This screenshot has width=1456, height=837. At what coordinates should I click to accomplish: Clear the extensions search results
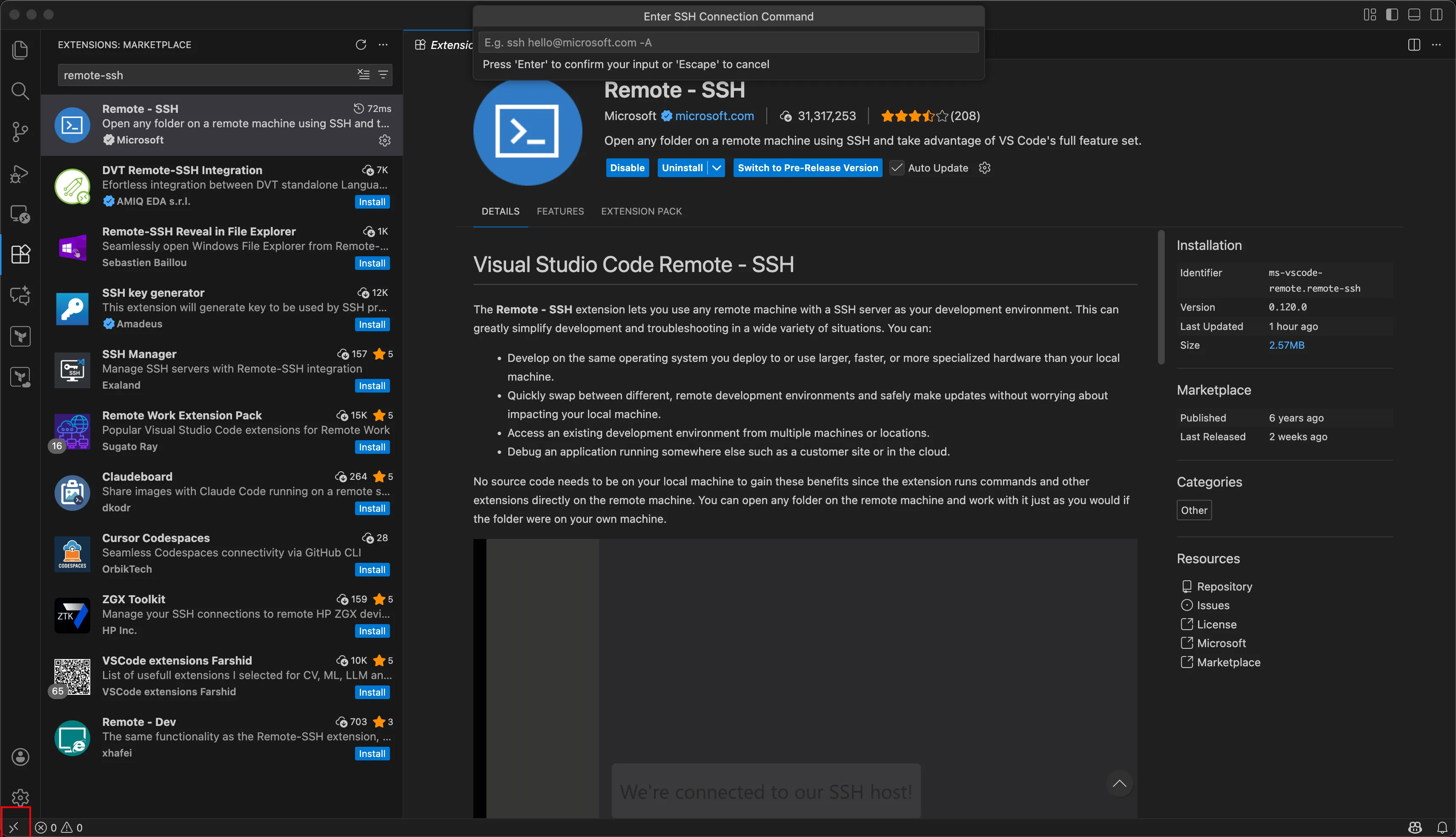363,75
